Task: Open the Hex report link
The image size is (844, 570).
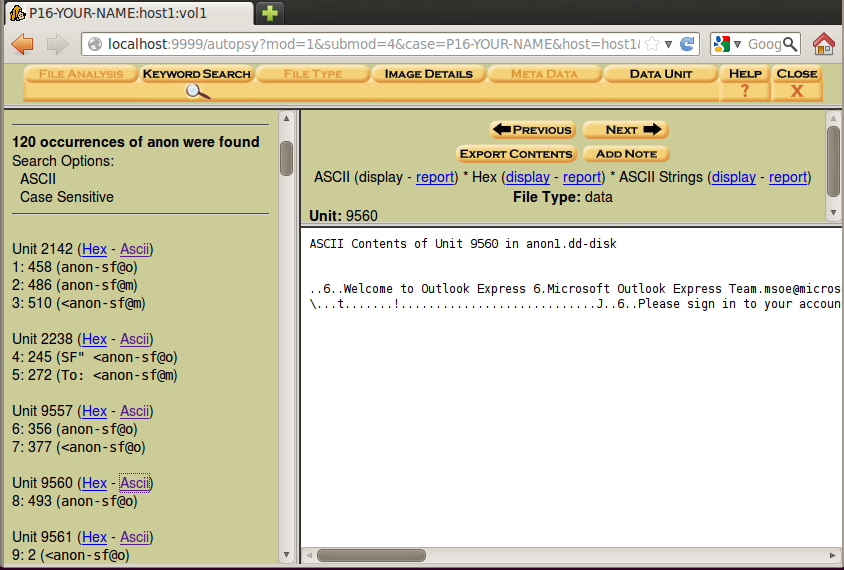Action: [x=582, y=177]
